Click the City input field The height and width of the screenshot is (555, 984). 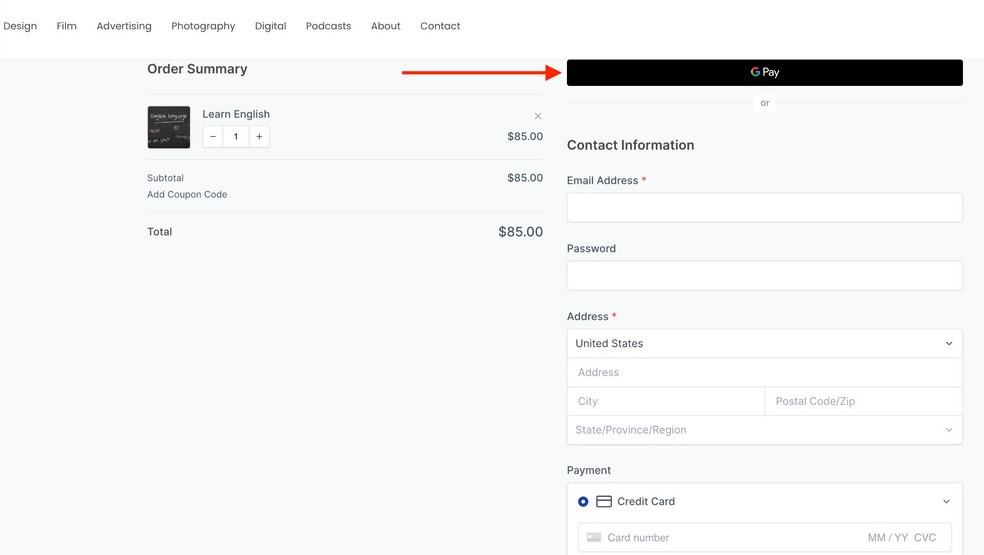[x=665, y=401]
